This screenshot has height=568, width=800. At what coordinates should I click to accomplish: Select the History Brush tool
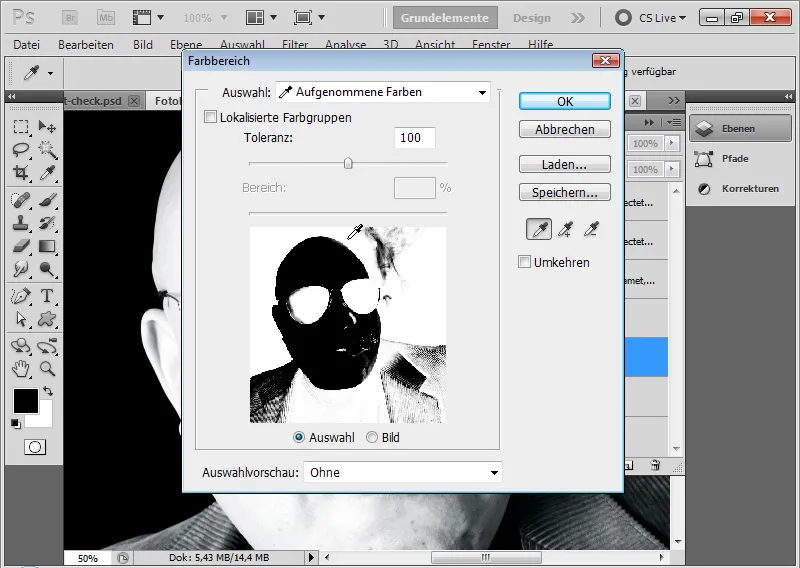pyautogui.click(x=47, y=223)
